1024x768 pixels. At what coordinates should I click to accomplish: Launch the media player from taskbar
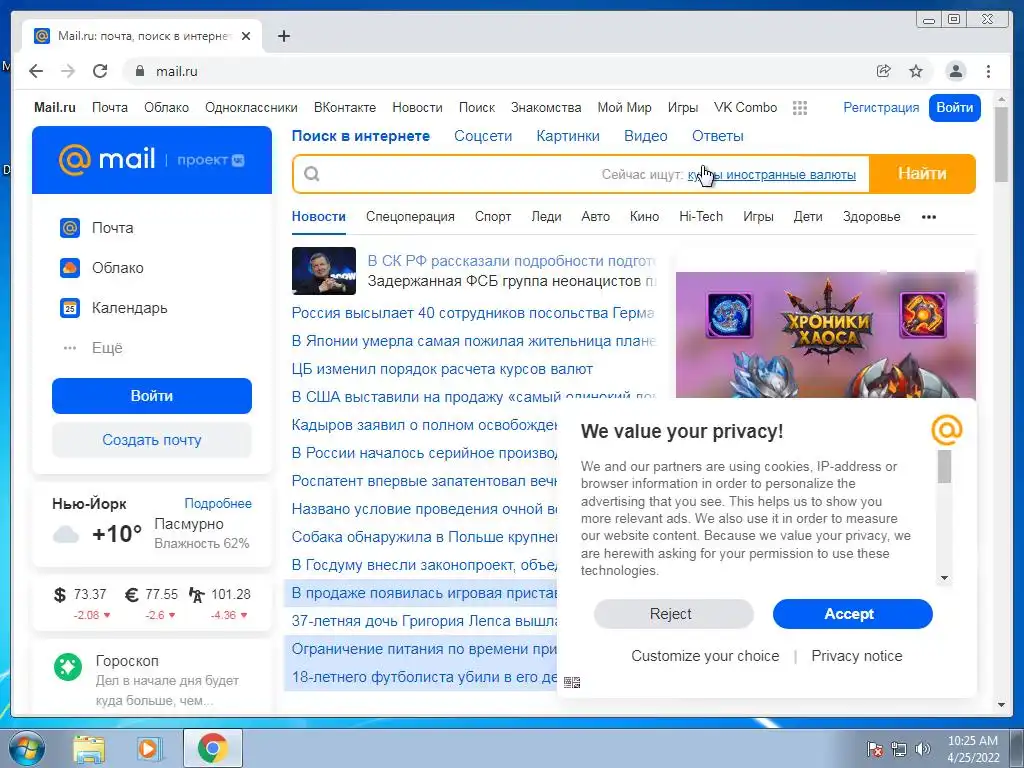[150, 748]
